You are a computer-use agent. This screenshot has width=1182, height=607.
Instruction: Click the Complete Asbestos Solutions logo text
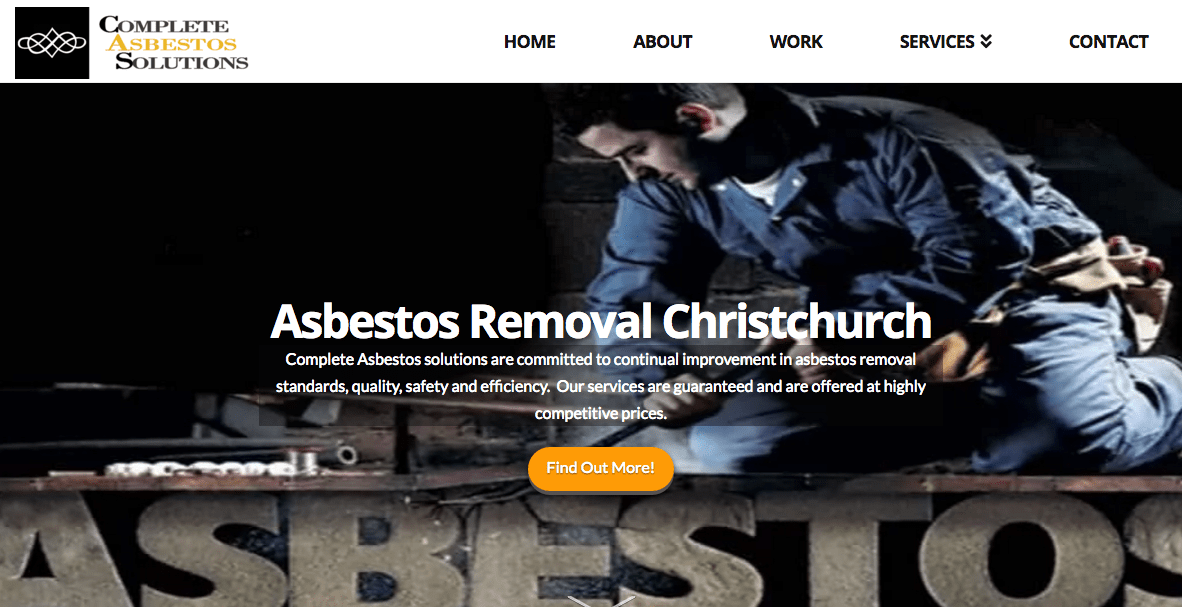[x=173, y=43]
